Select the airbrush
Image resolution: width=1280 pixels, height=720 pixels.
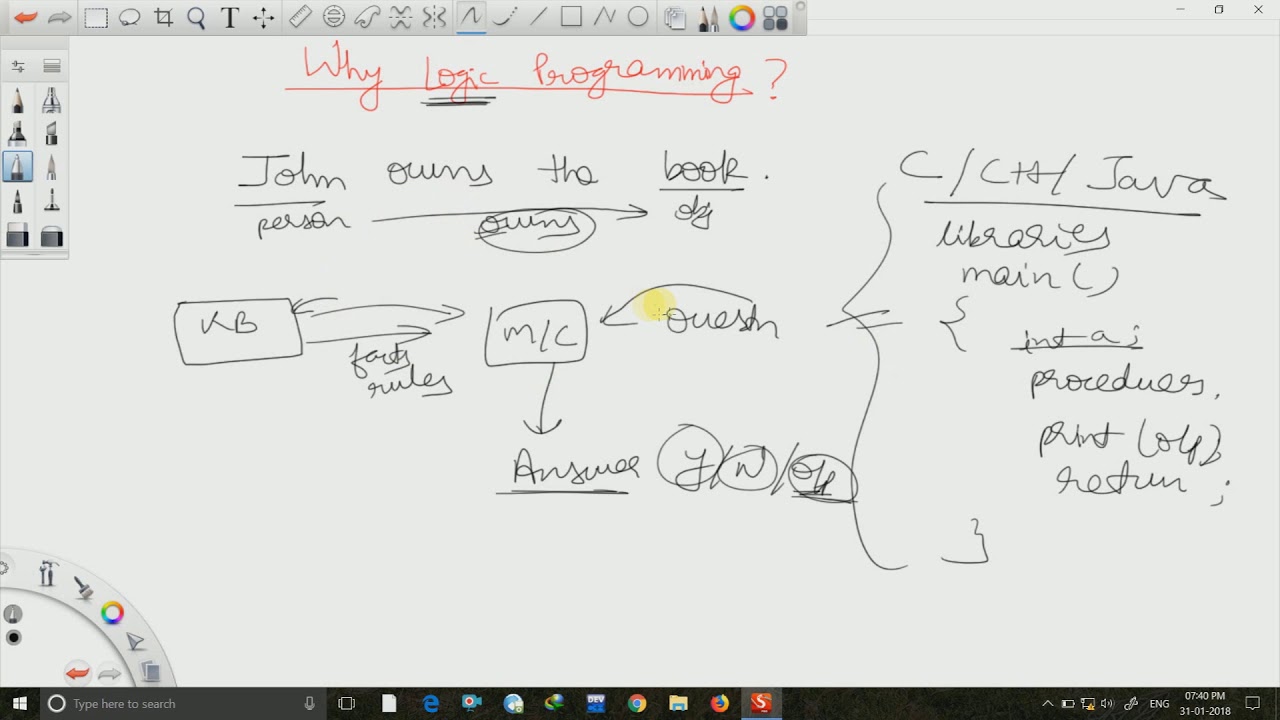click(x=51, y=99)
